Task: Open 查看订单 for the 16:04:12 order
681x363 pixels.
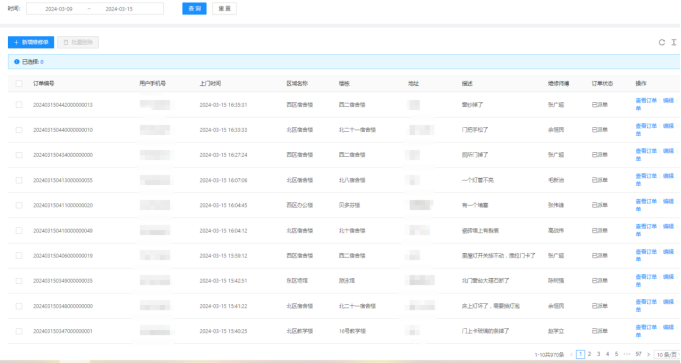Action: [x=646, y=227]
